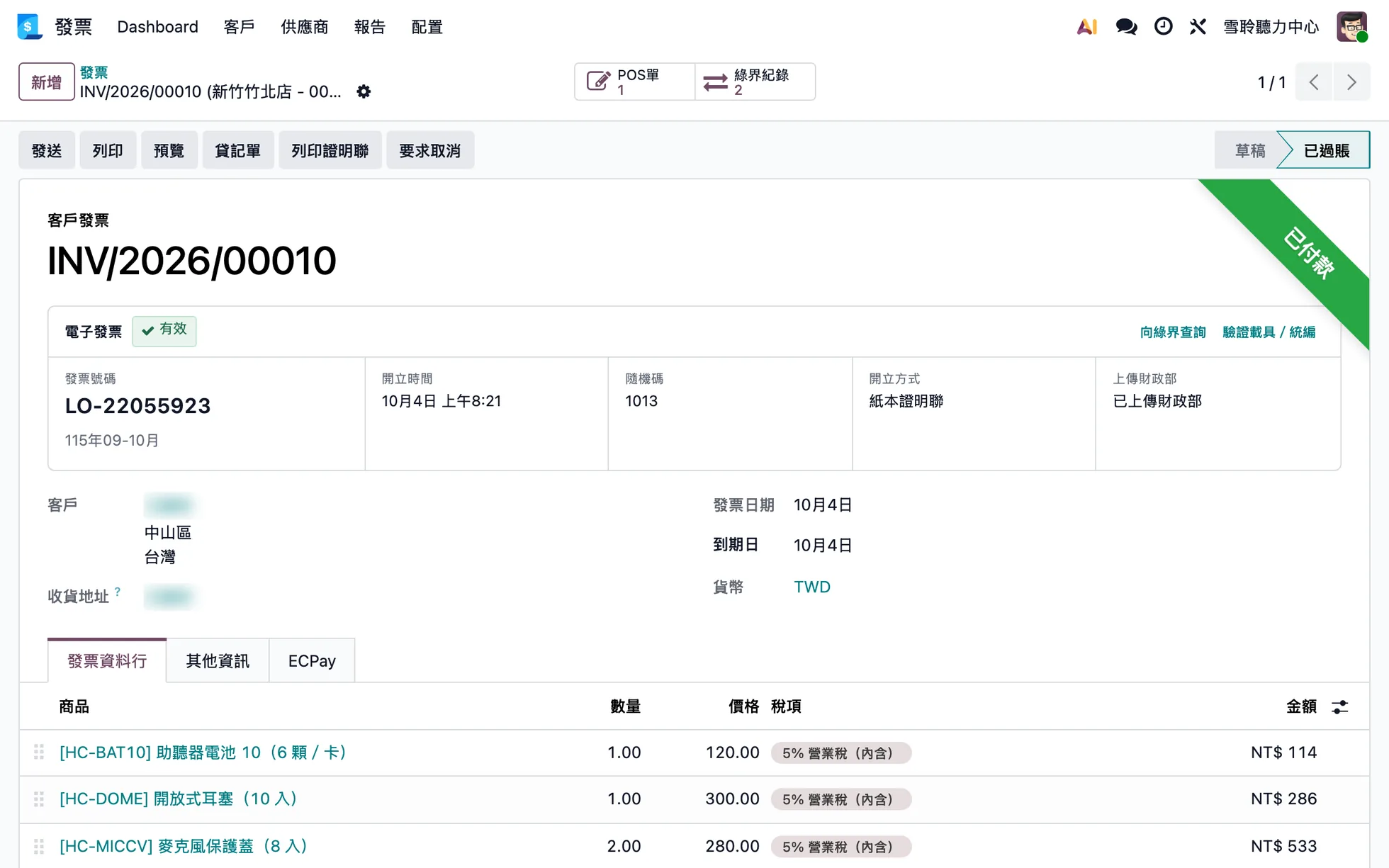Open the Dashboard menu

pyautogui.click(x=157, y=27)
